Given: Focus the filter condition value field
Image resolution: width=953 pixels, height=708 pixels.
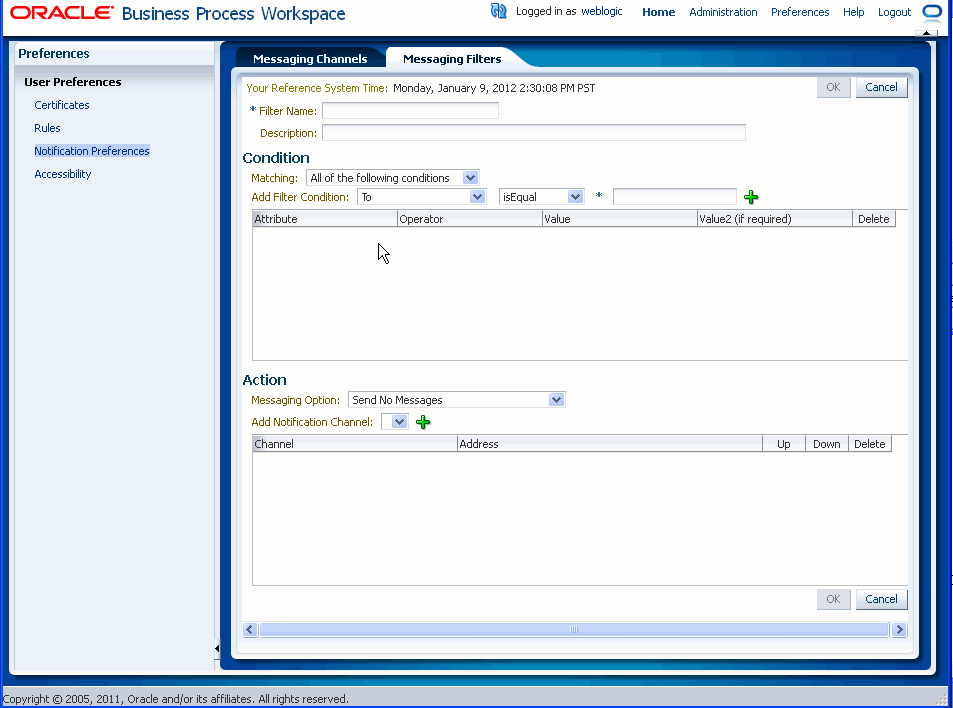Looking at the screenshot, I should pyautogui.click(x=675, y=196).
